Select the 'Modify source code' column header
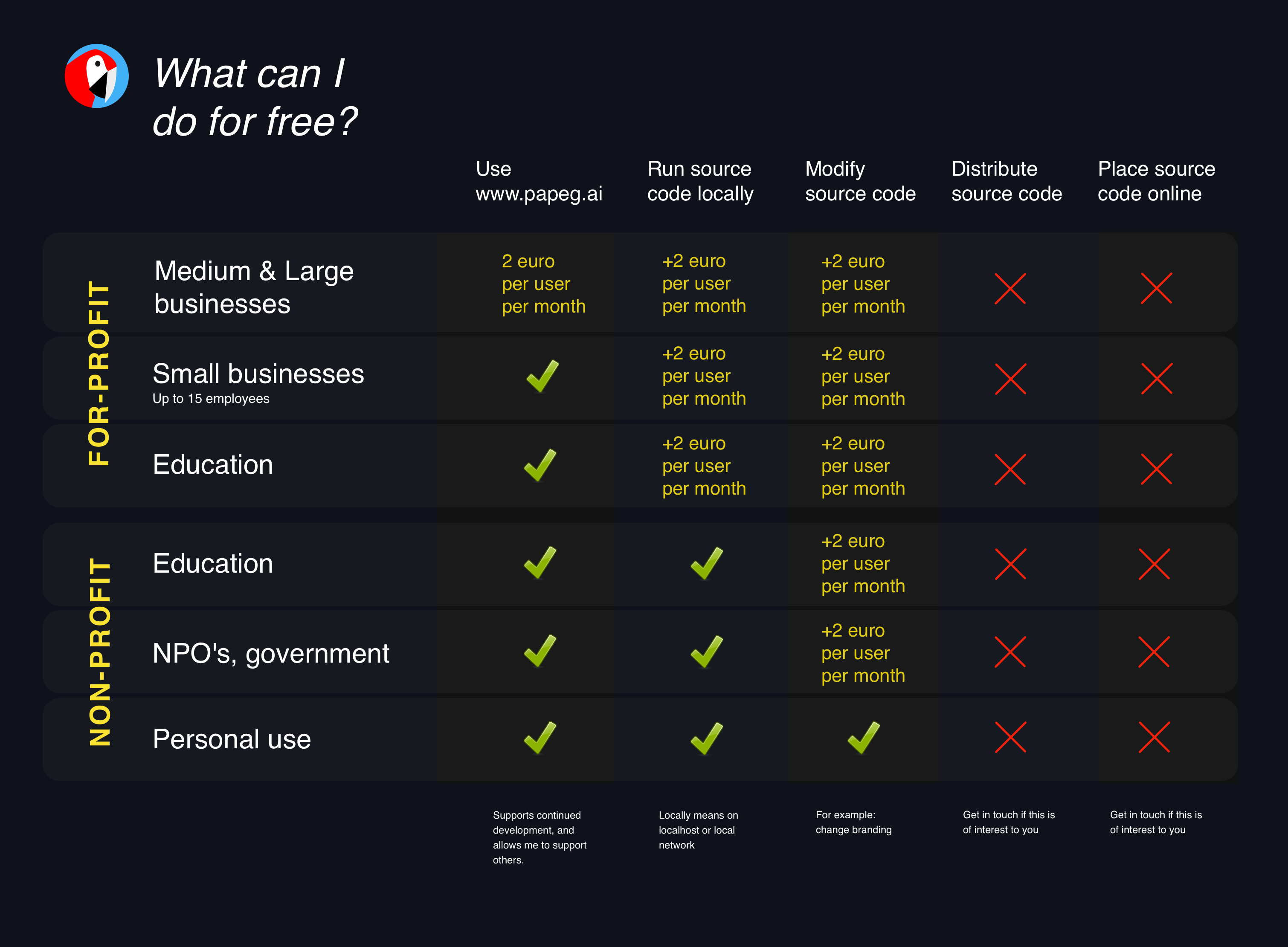The image size is (1288, 947). (x=860, y=181)
